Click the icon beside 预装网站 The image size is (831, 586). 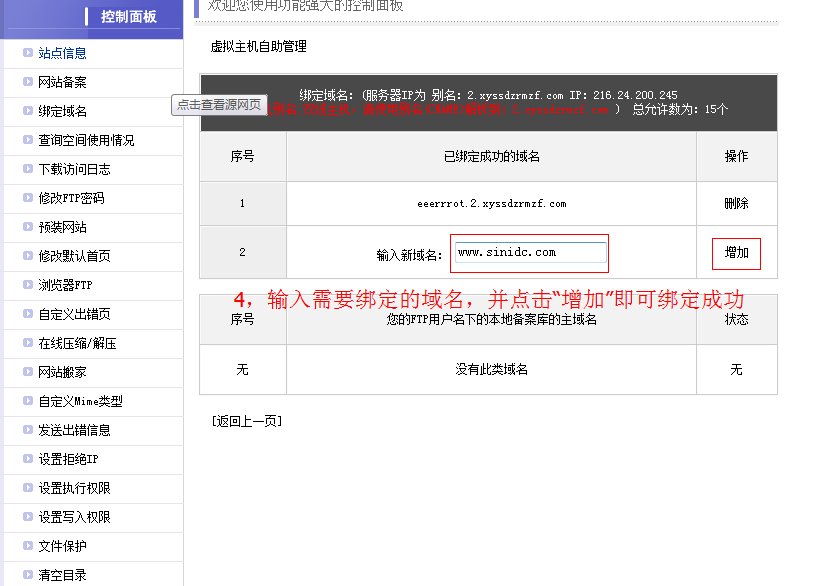tap(26, 227)
